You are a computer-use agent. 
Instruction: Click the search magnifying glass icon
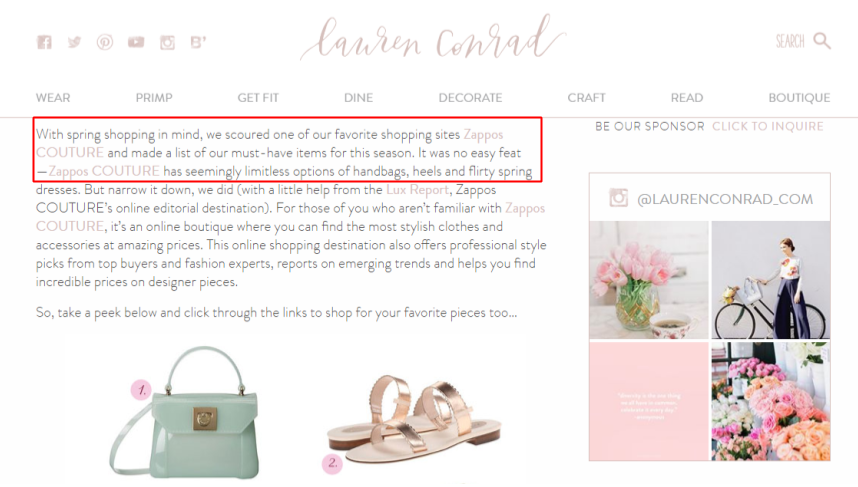(822, 40)
